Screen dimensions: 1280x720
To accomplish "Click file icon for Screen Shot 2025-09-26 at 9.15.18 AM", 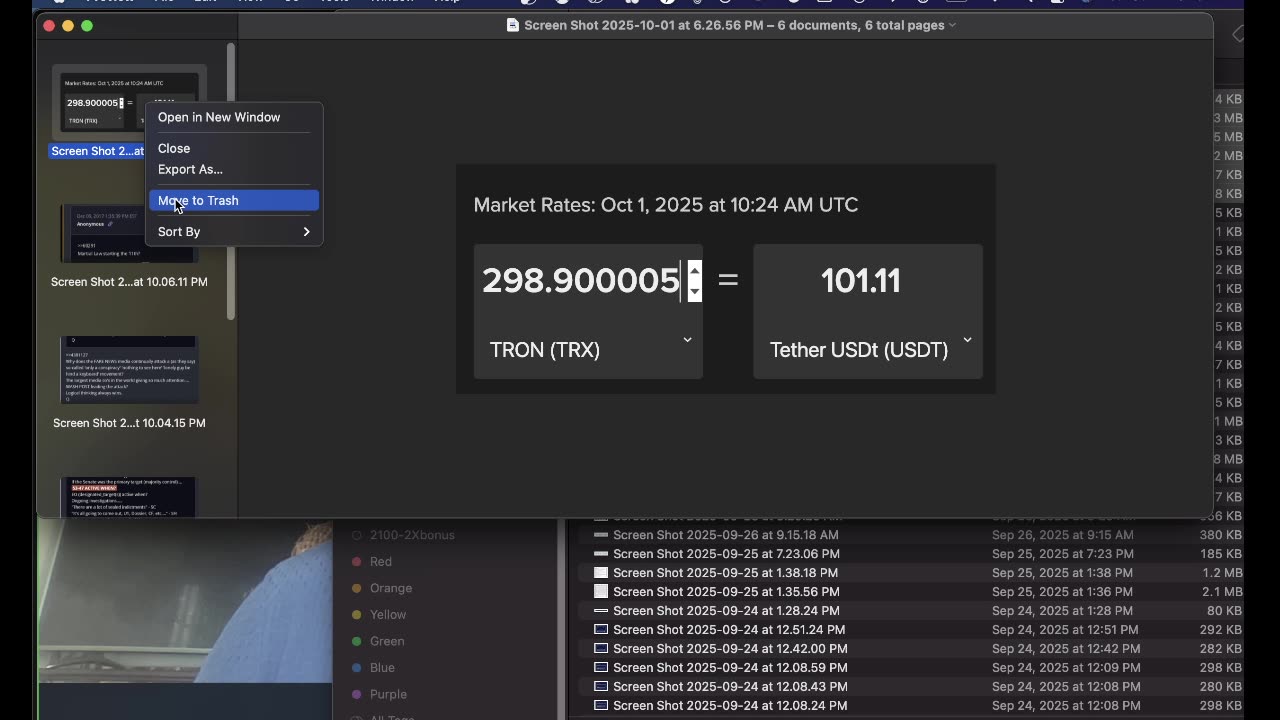I will tap(601, 535).
